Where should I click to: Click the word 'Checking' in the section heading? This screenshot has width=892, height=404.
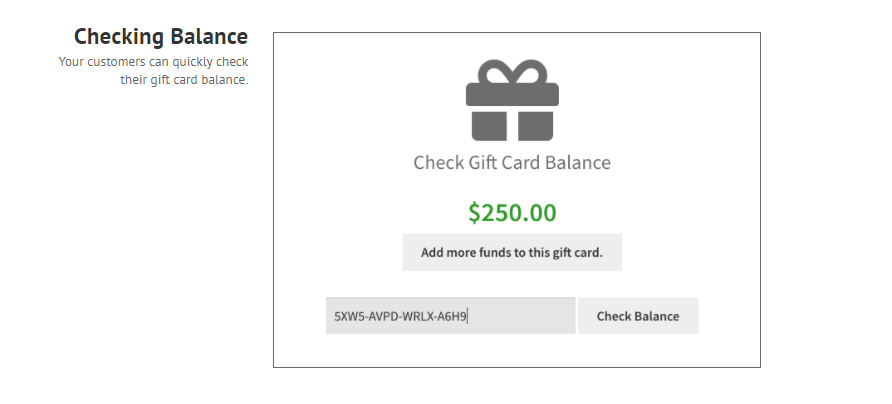pyautogui.click(x=119, y=37)
